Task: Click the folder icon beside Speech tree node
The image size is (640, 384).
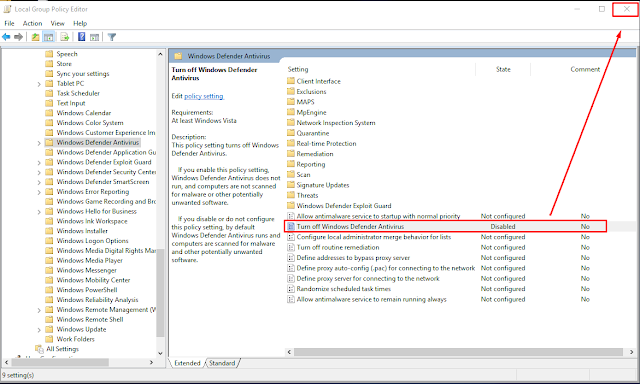Action: [x=49, y=54]
